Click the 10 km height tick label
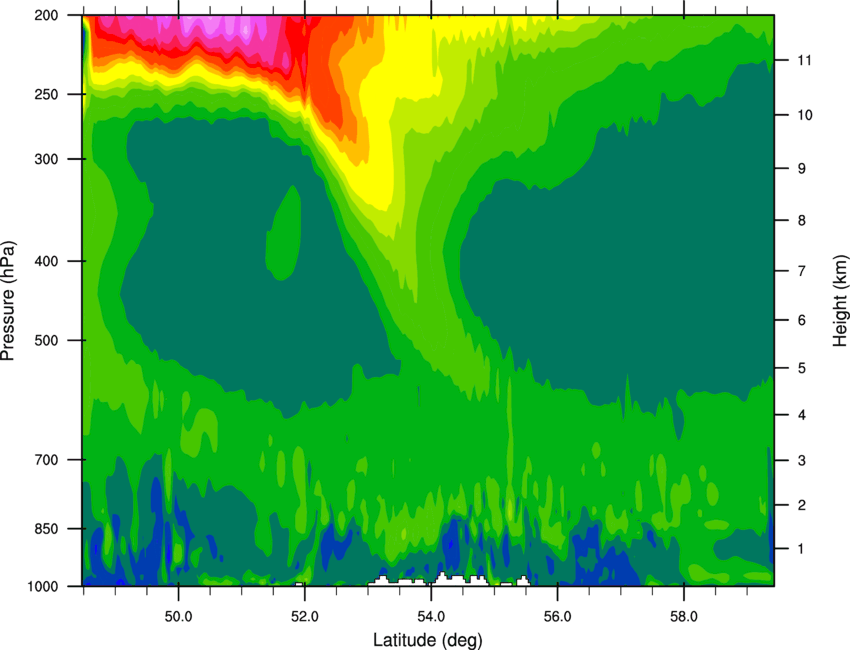Viewport: 850px width, 650px height. click(x=804, y=115)
